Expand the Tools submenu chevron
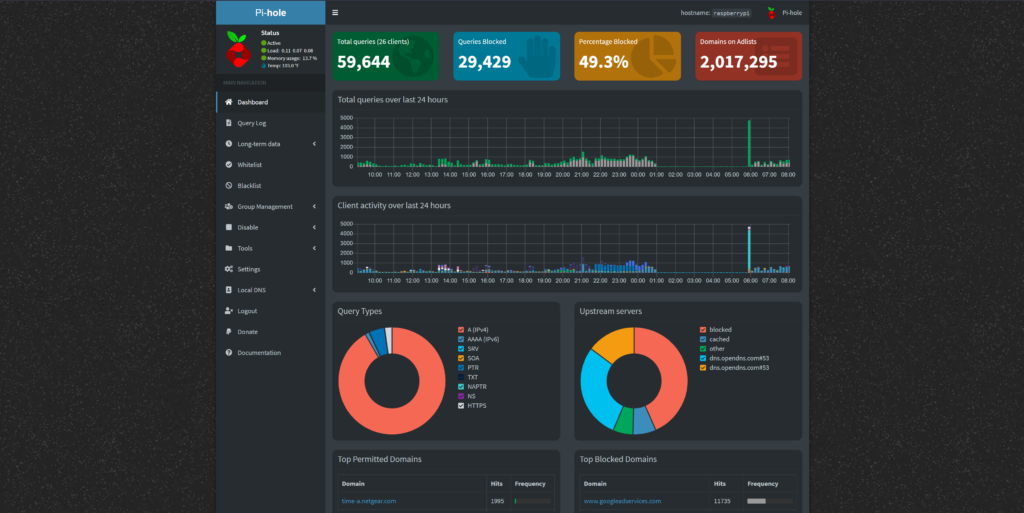The height and width of the screenshot is (513, 1024). tap(314, 248)
